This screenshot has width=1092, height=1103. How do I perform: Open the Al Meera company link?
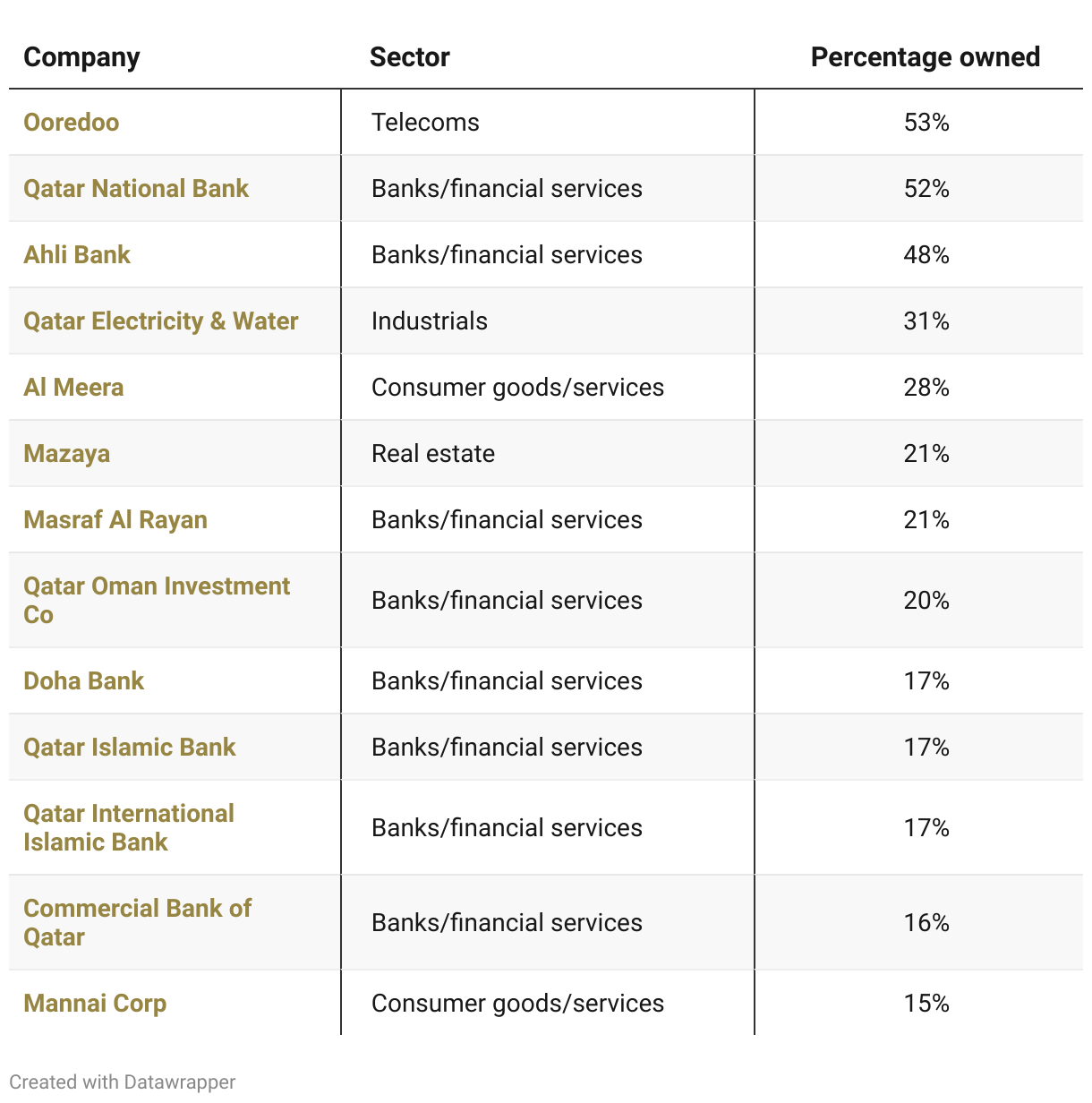(x=73, y=388)
